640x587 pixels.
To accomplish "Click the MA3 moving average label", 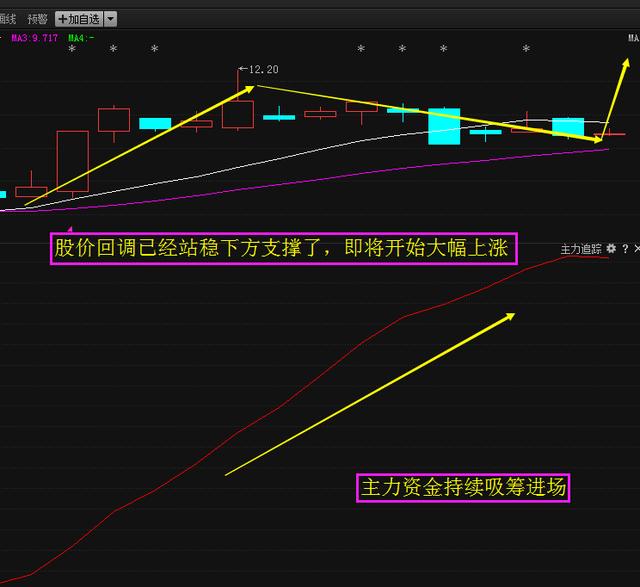I will (x=34, y=37).
